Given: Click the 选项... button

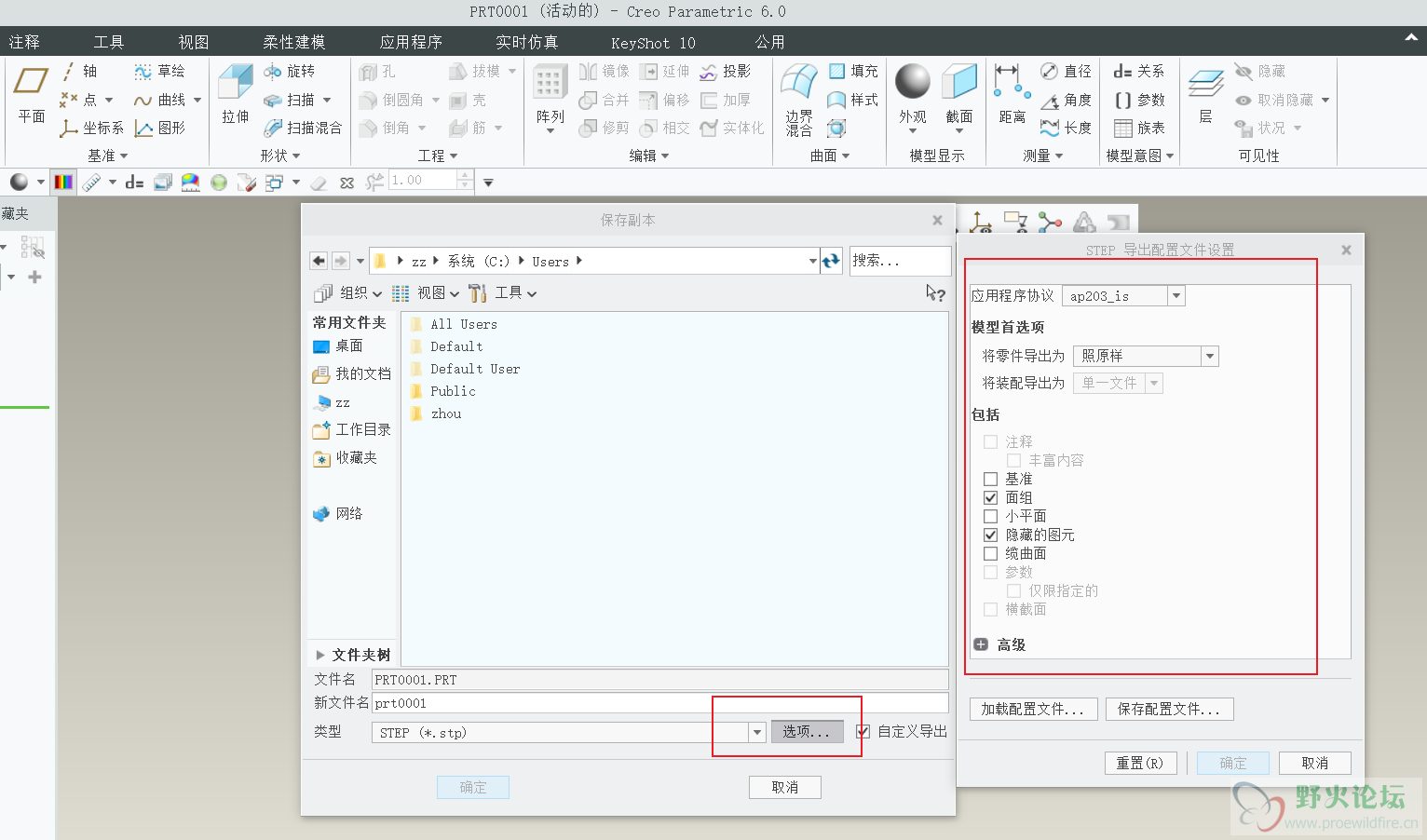Looking at the screenshot, I should (807, 732).
